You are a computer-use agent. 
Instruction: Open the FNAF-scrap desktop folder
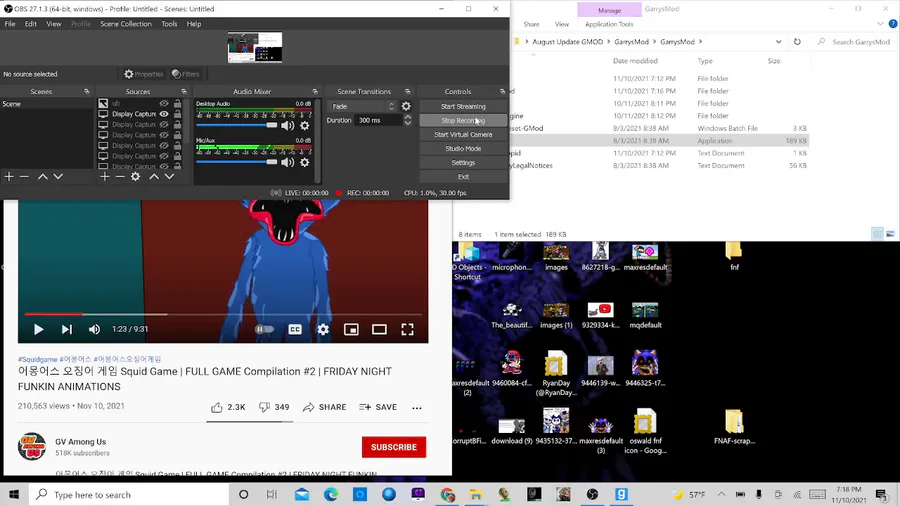tap(734, 427)
